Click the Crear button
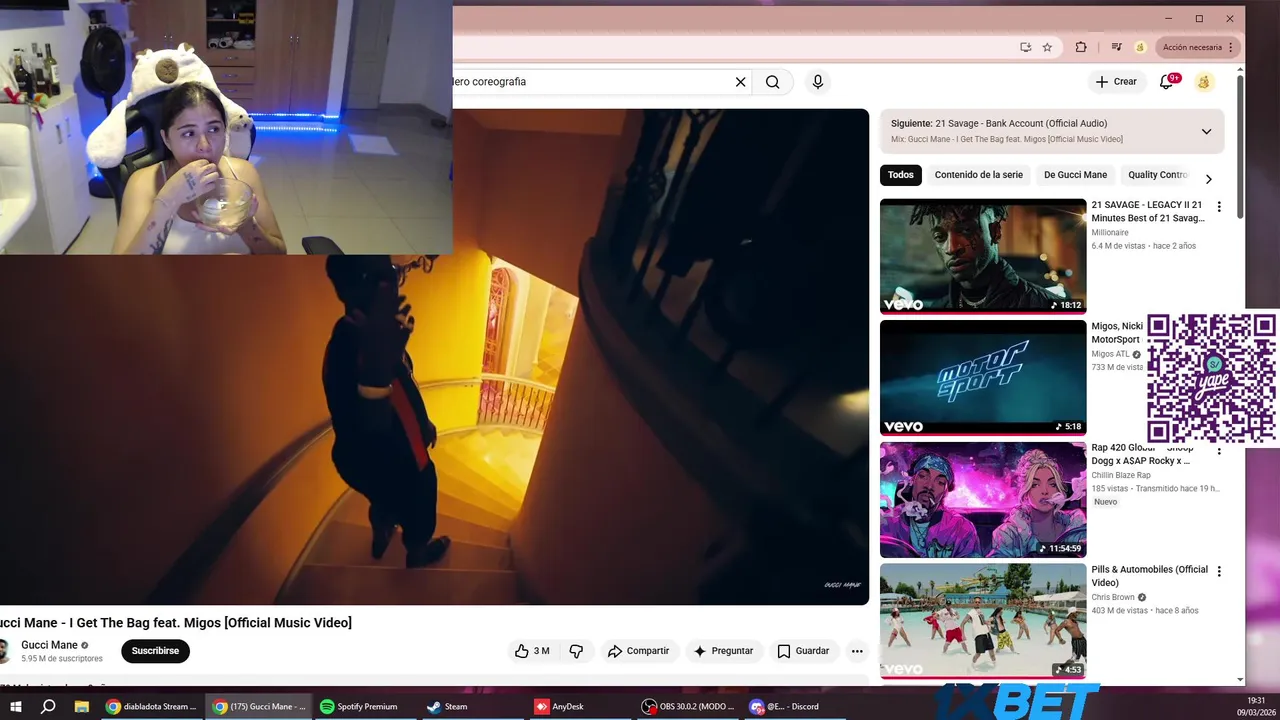The width and height of the screenshot is (1280, 720). pyautogui.click(x=1116, y=82)
